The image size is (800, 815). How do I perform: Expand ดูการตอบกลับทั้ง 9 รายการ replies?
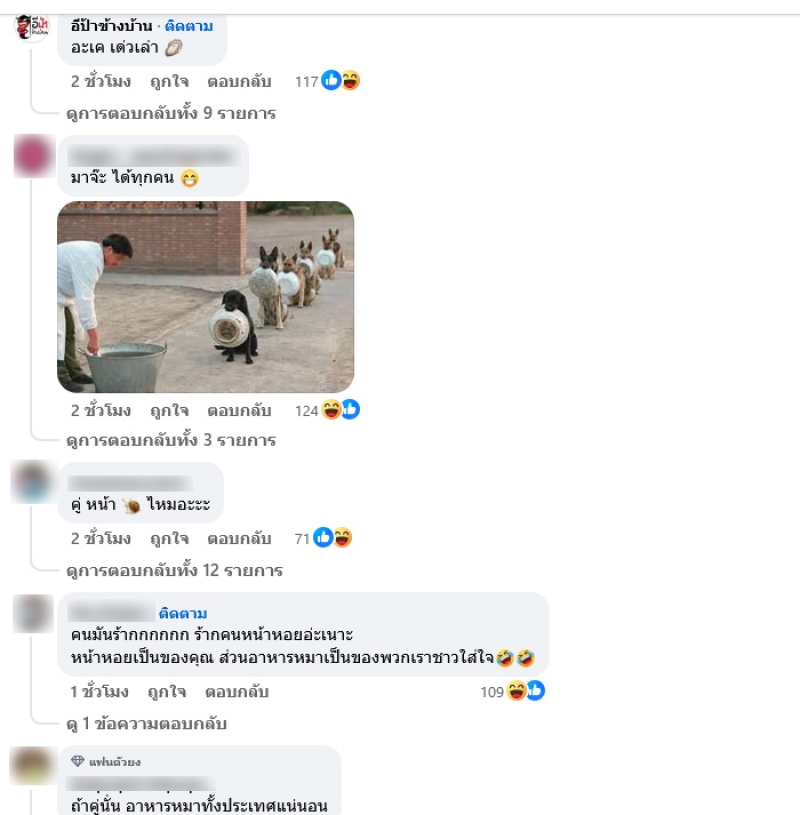coord(171,113)
